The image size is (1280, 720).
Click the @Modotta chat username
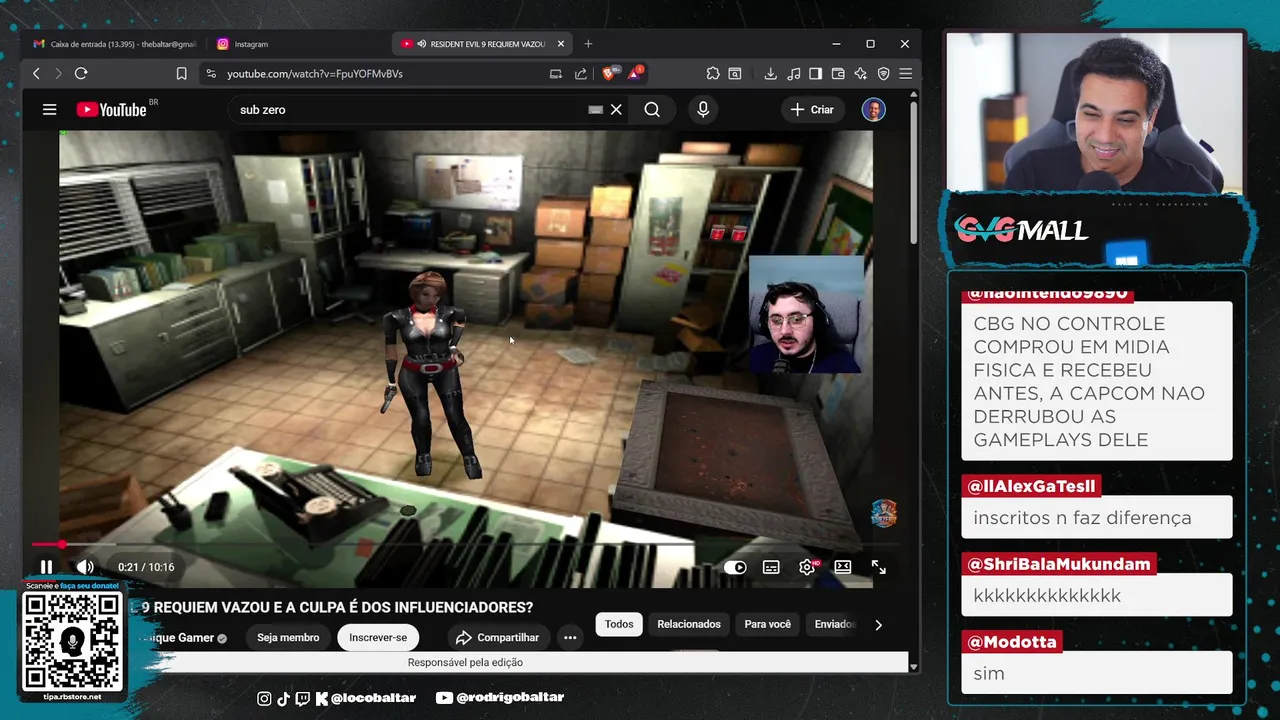click(x=1010, y=642)
